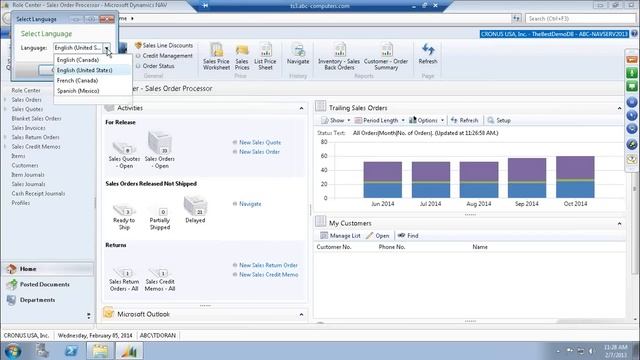Open Blanket Sales Orders in navigation tree
This screenshot has height=360, width=640.
point(36,119)
